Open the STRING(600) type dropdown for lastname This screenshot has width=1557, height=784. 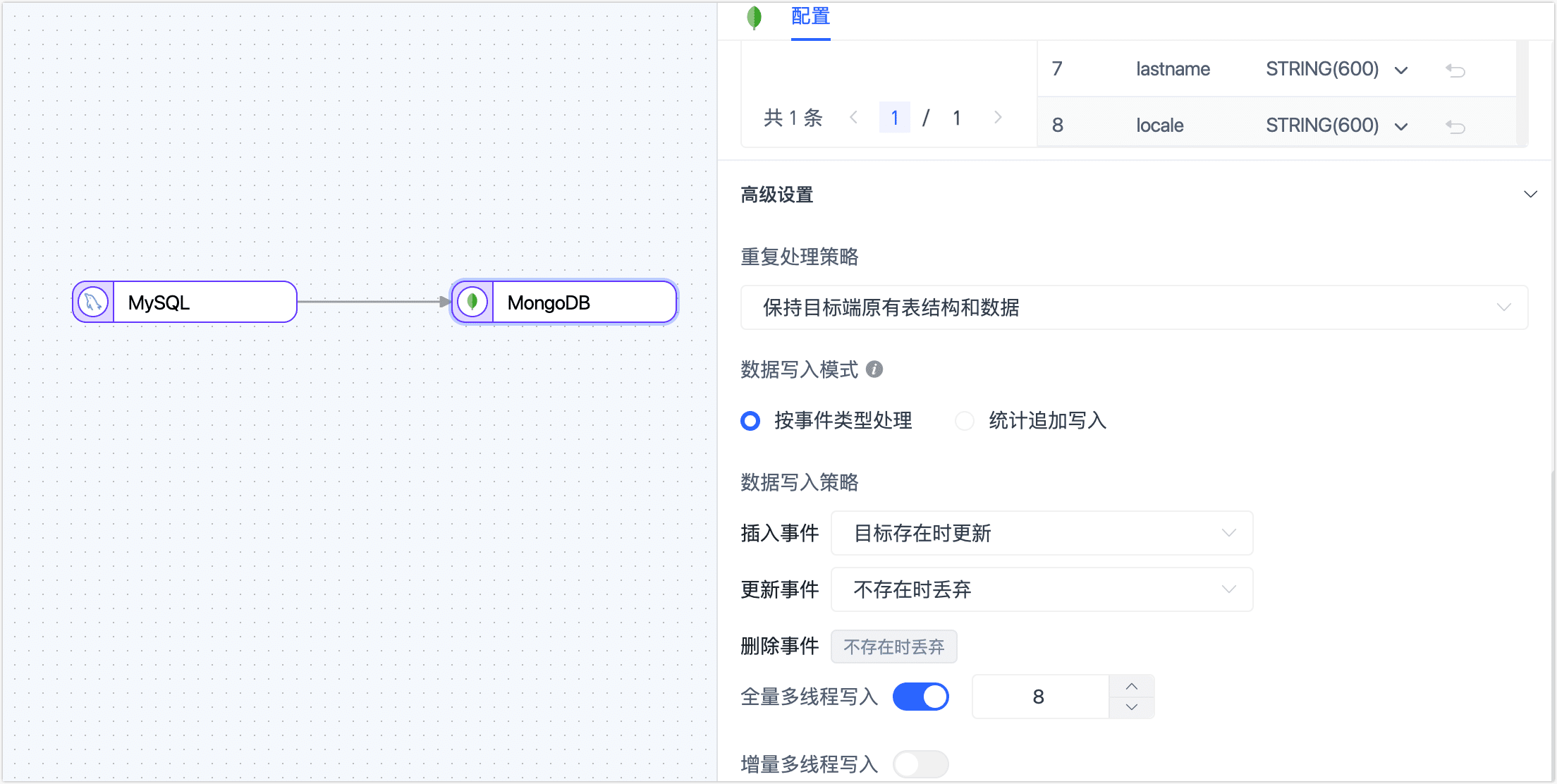click(x=1401, y=71)
